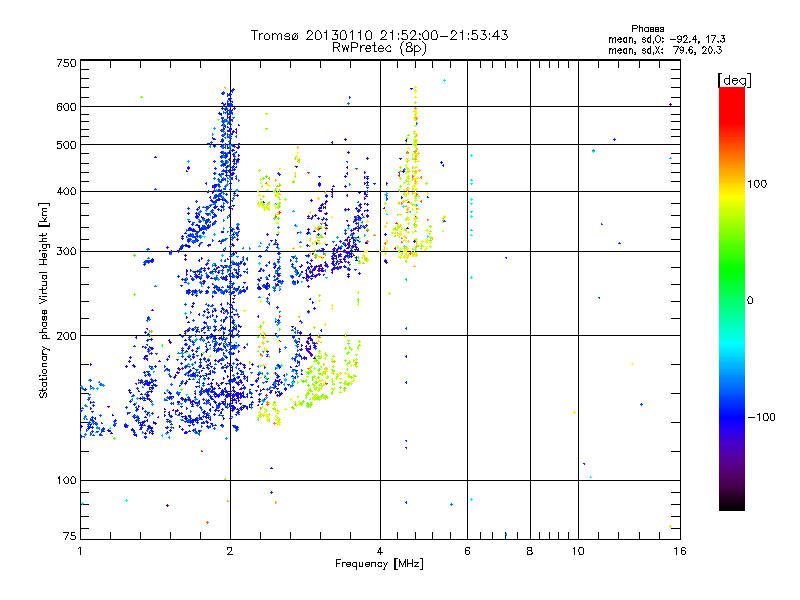The width and height of the screenshot is (800, 600).
Task: Click the x-axis '6' tick label
Action: (x=467, y=551)
